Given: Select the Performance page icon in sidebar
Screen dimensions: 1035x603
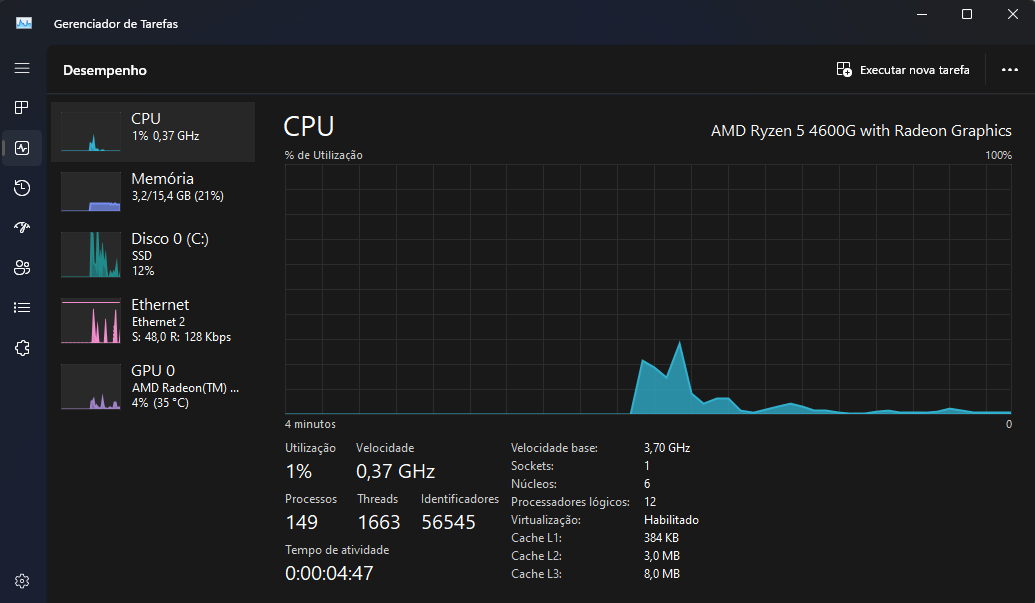Looking at the screenshot, I should pyautogui.click(x=22, y=148).
